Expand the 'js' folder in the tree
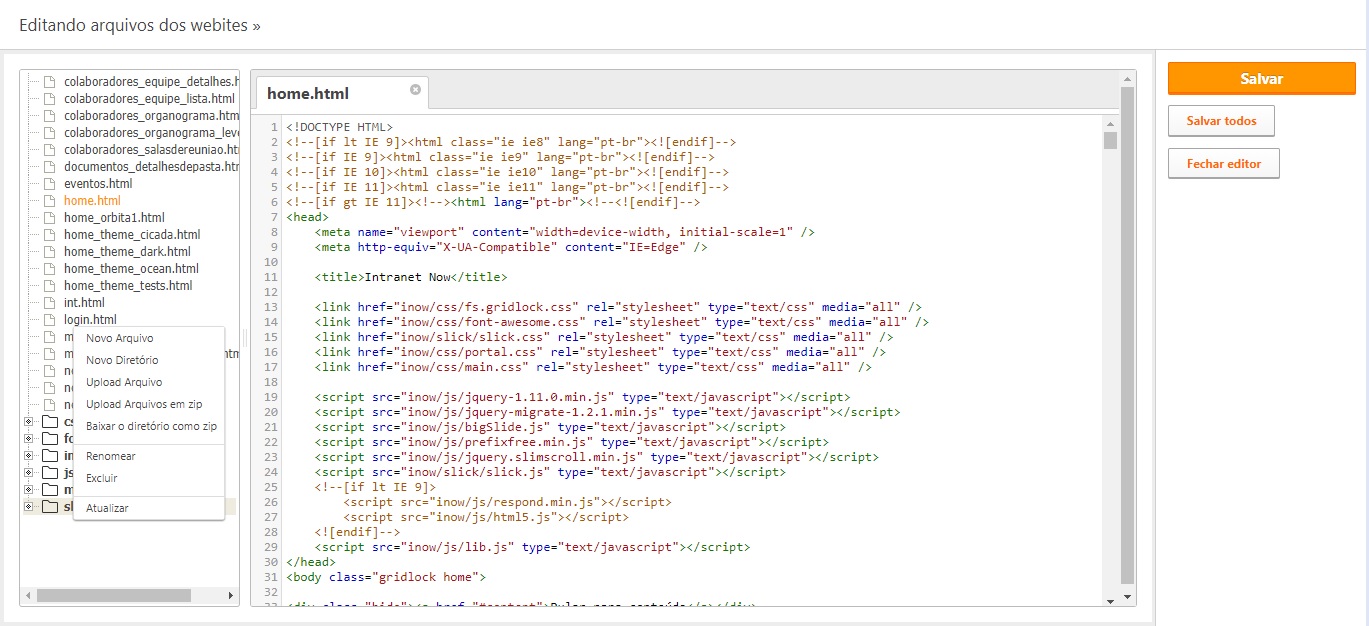 [29, 473]
